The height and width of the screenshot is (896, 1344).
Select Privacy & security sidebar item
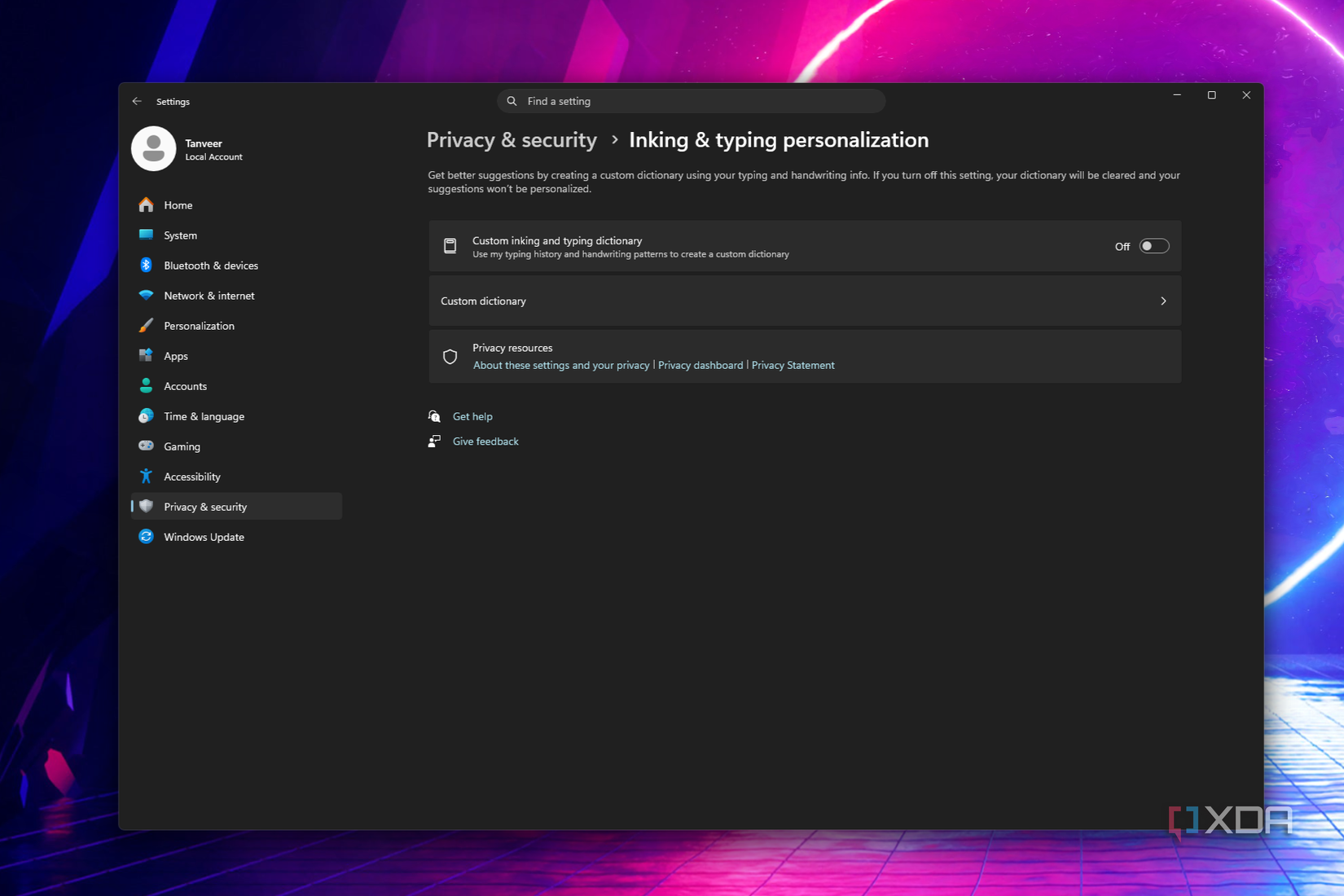[x=236, y=506]
